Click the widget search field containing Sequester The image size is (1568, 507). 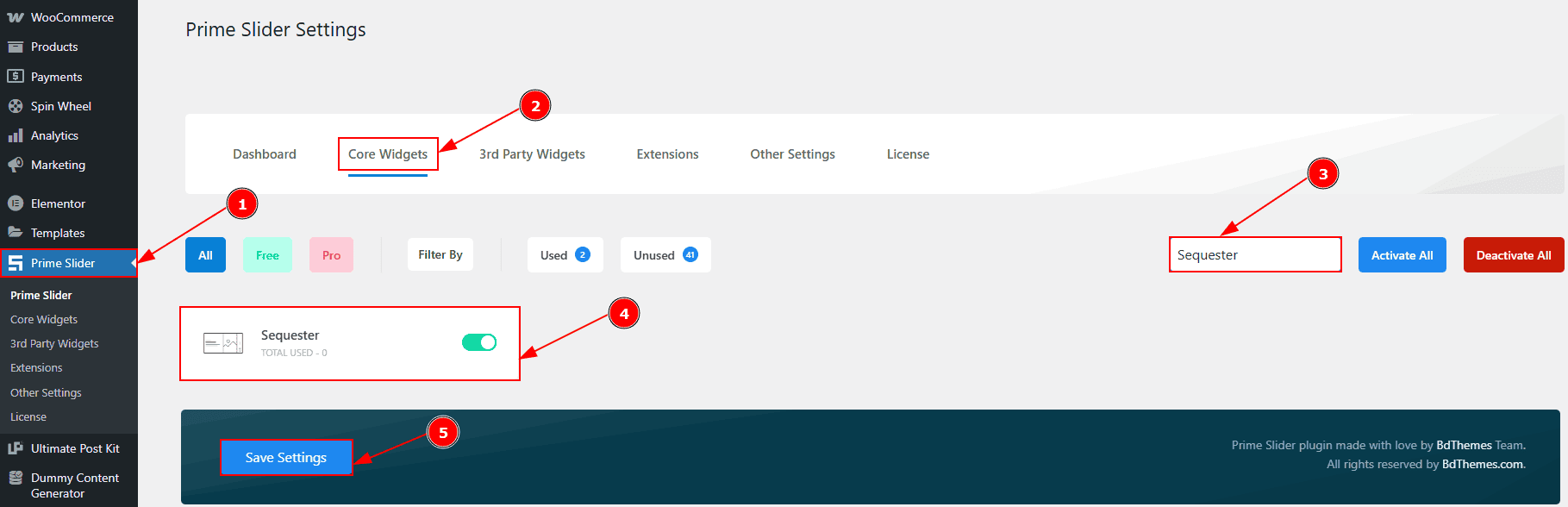(1255, 255)
